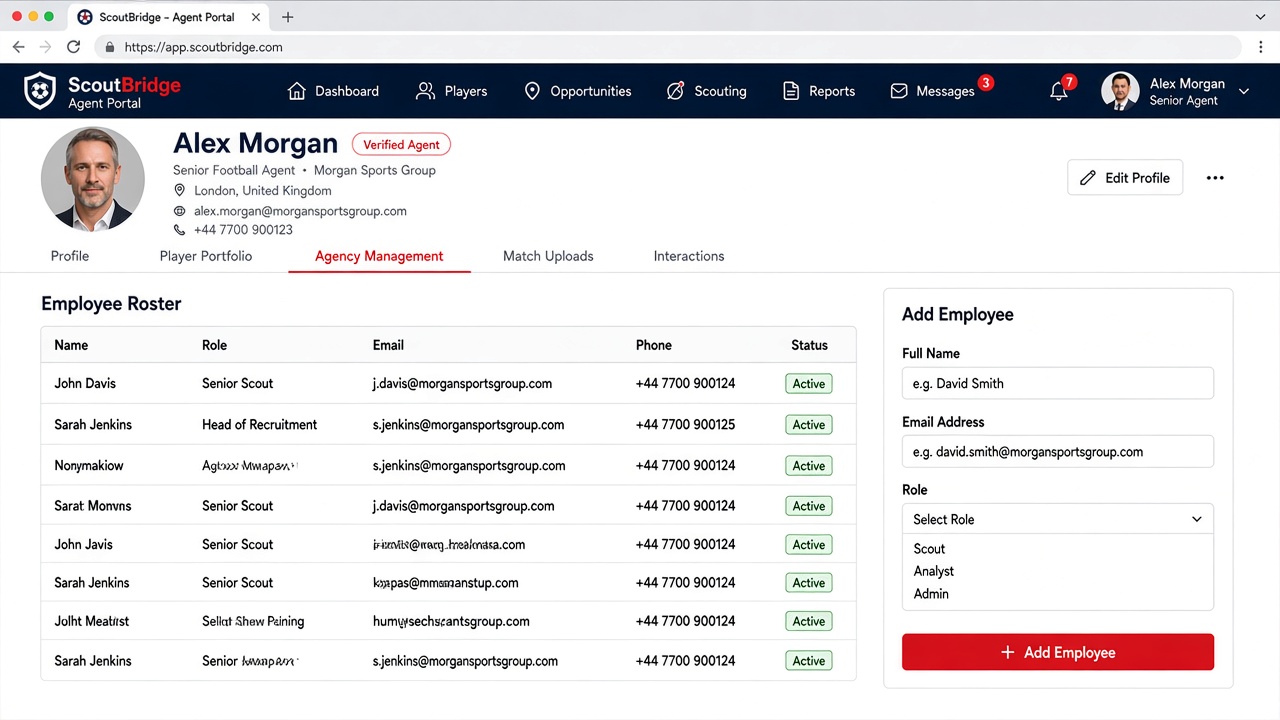1280x720 pixels.
Task: Select John Davis in the roster
Action: pyautogui.click(x=85, y=383)
